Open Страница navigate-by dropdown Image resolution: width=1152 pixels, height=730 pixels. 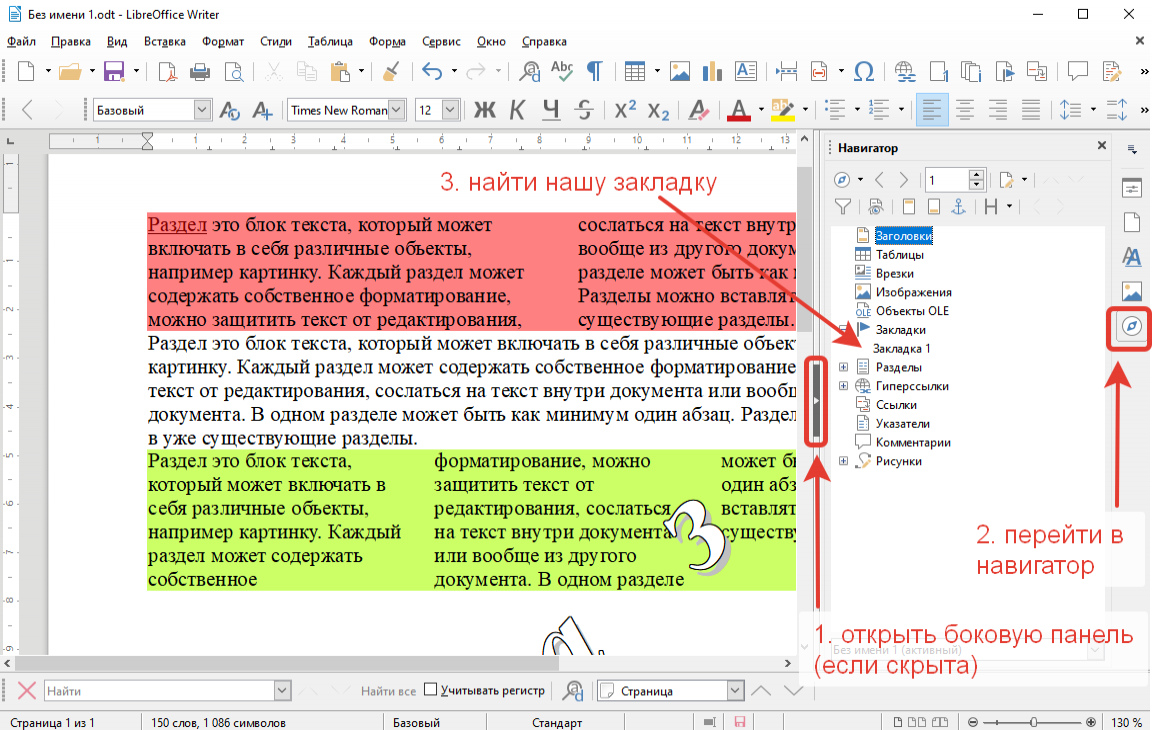point(735,690)
